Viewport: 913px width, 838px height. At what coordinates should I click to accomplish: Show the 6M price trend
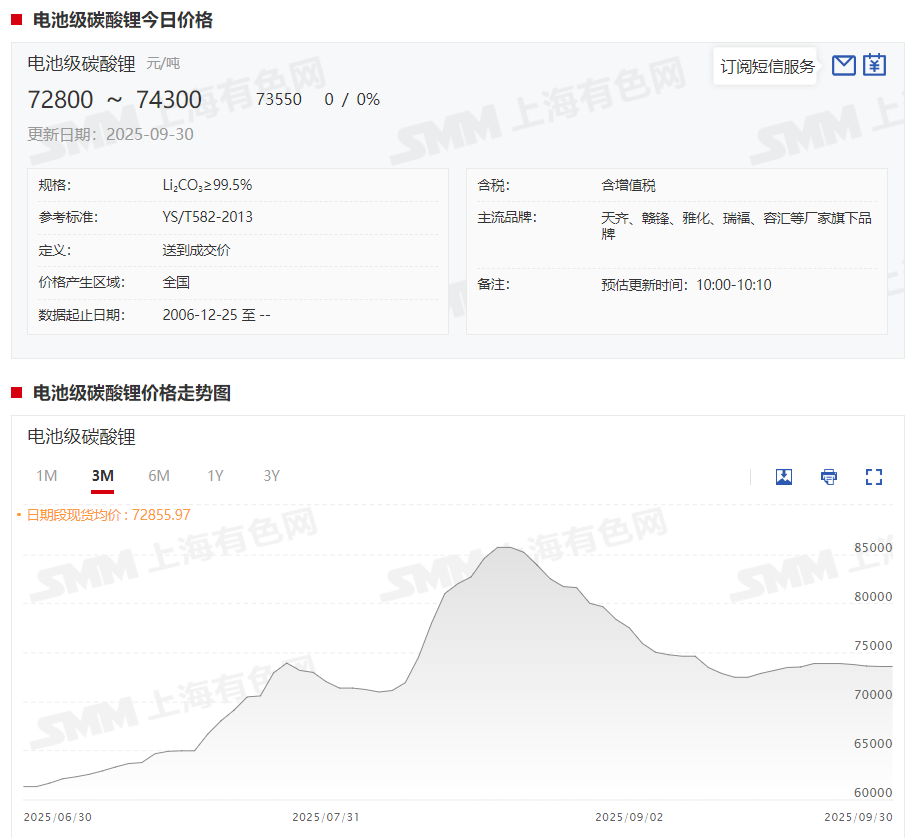tap(159, 476)
